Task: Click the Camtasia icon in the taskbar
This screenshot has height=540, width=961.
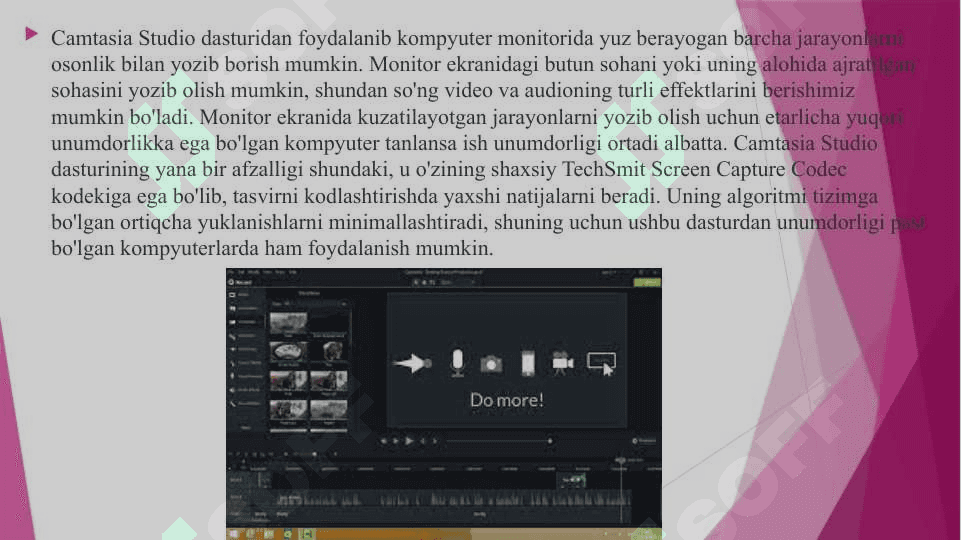Action: coord(307,534)
